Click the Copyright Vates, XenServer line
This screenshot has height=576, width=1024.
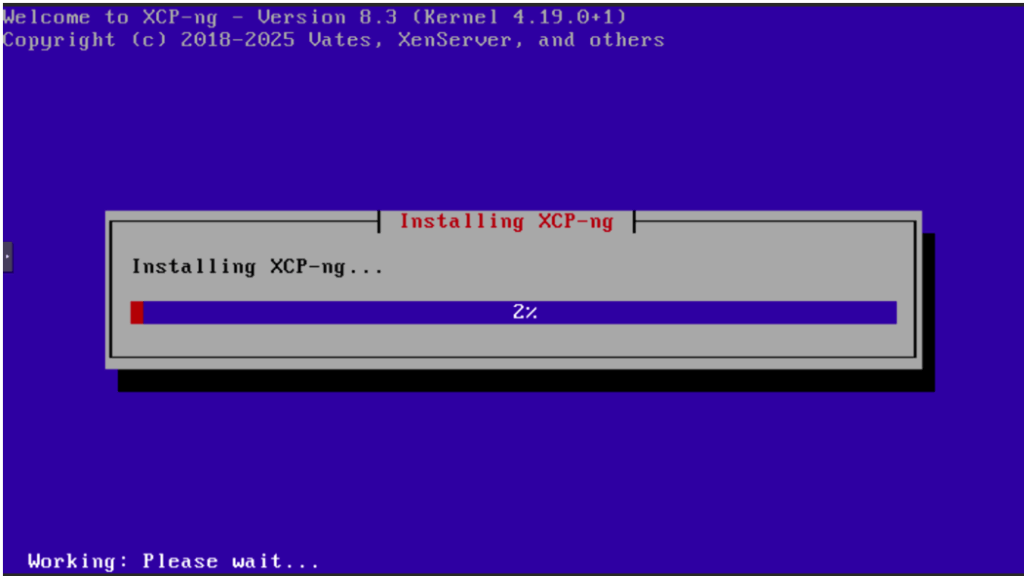pyautogui.click(x=333, y=40)
